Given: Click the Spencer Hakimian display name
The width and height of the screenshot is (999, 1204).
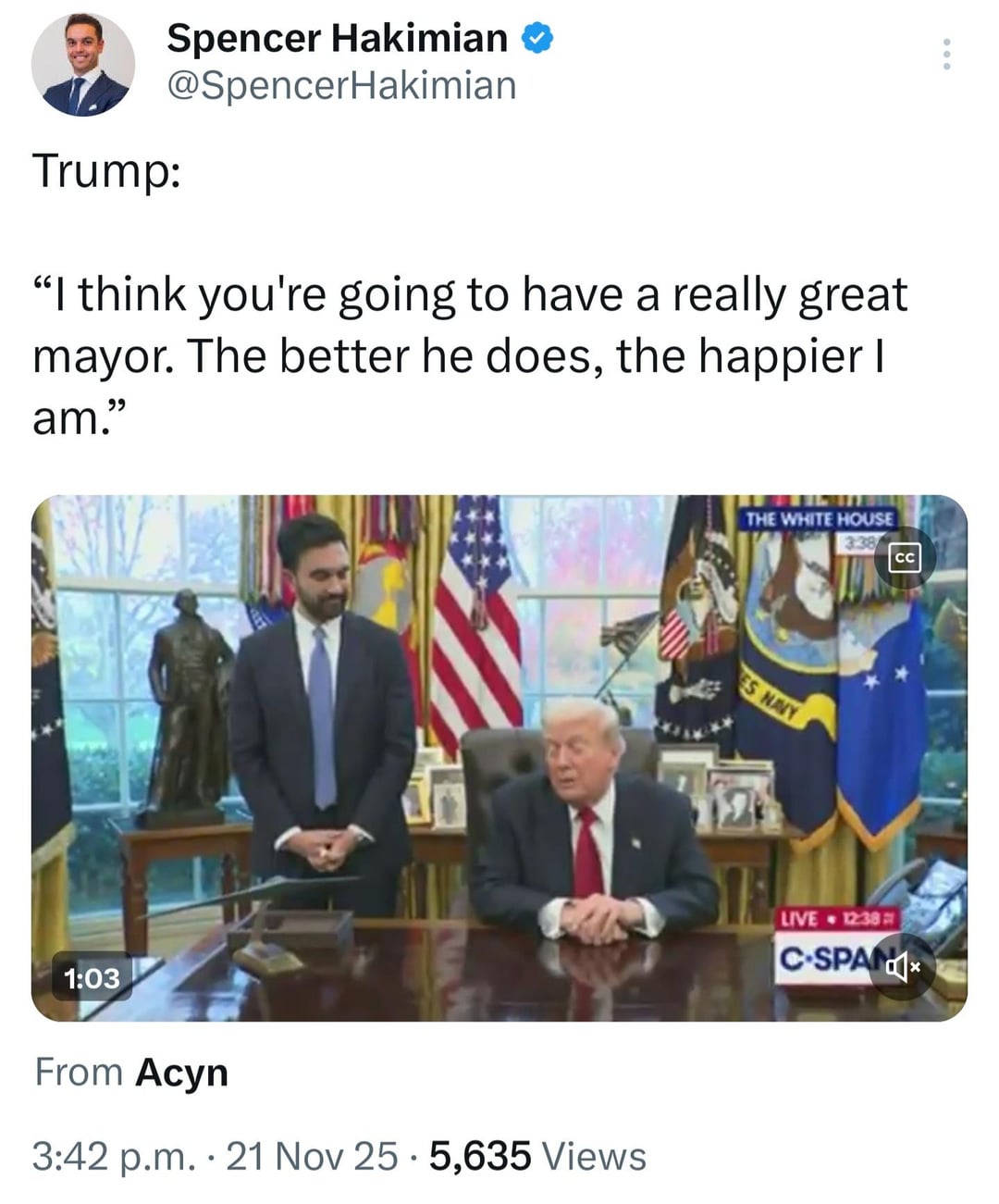Looking at the screenshot, I should click(337, 38).
